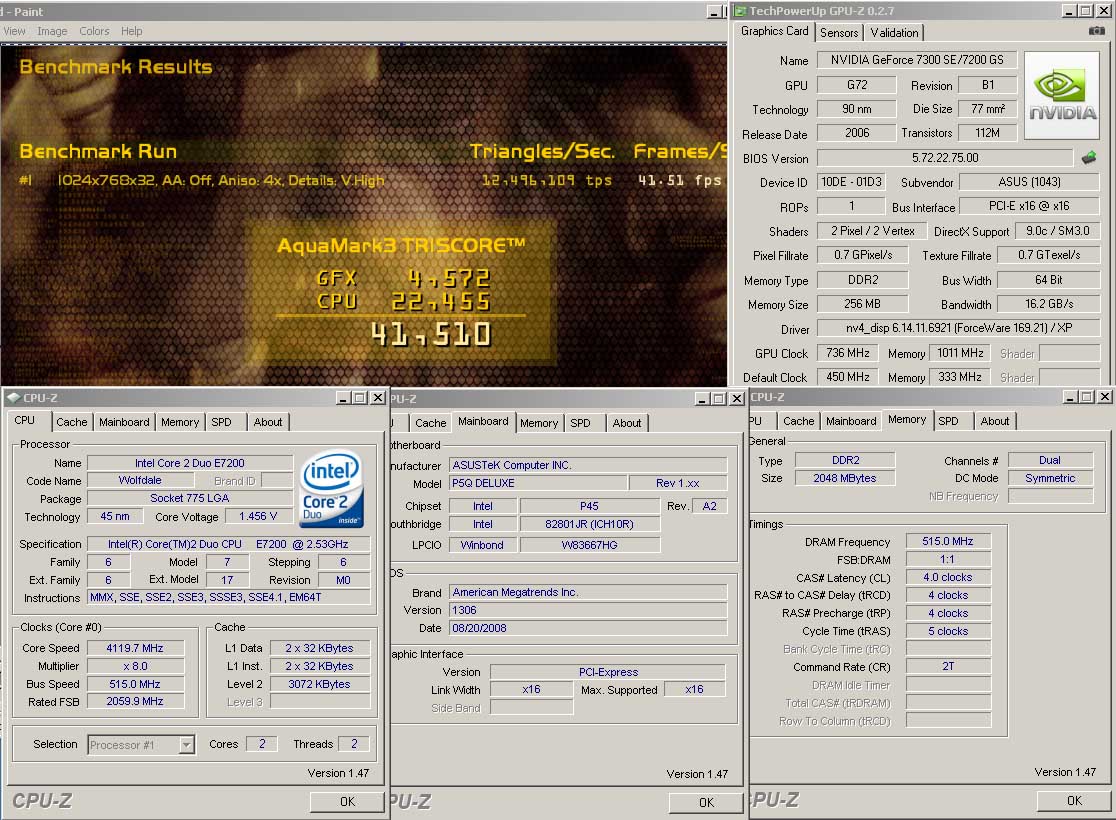1116x820 pixels.
Task: Select the CPU tab in left CPU-Z window
Action: click(25, 420)
